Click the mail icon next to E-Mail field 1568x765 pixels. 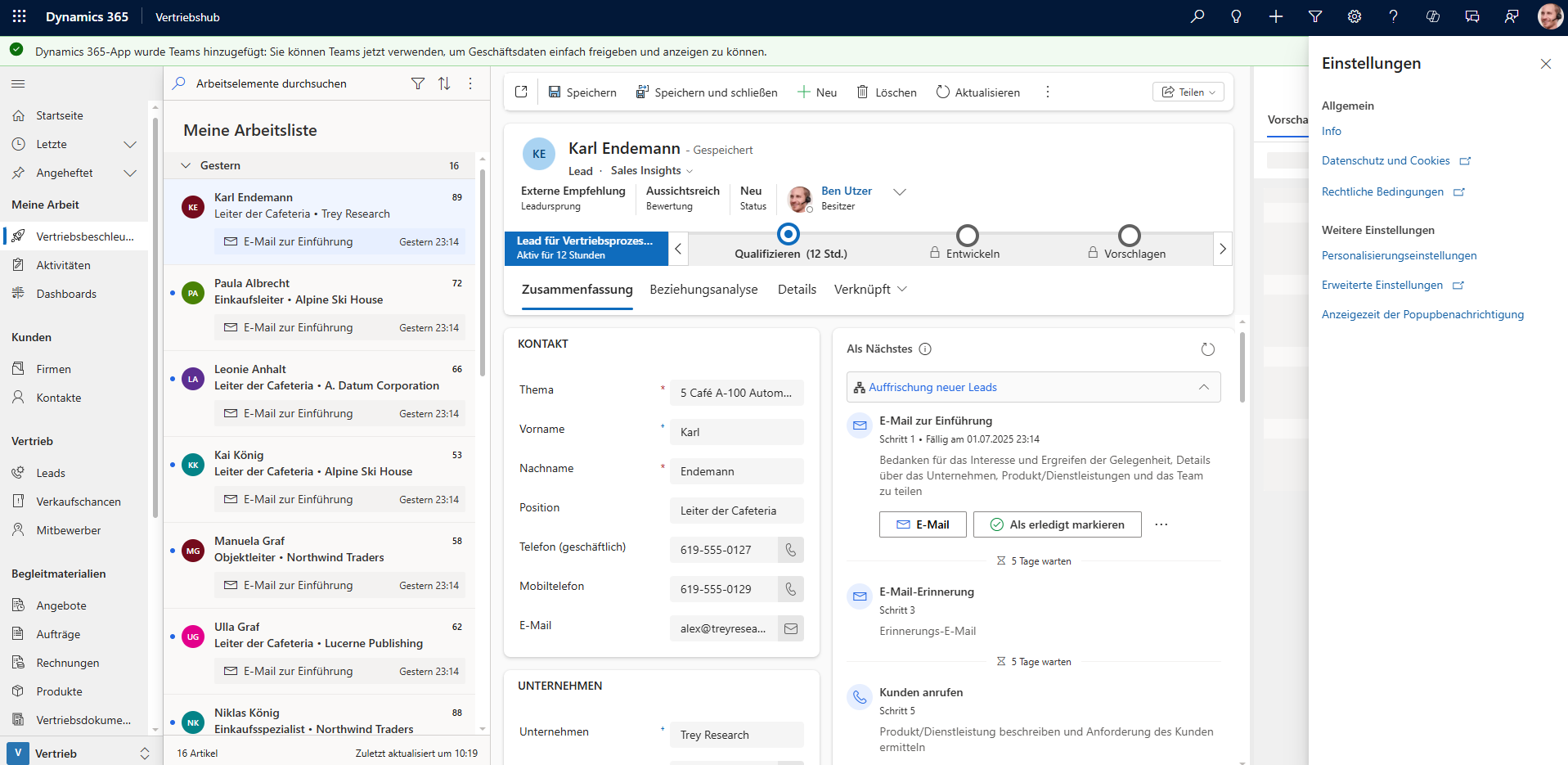click(x=790, y=628)
